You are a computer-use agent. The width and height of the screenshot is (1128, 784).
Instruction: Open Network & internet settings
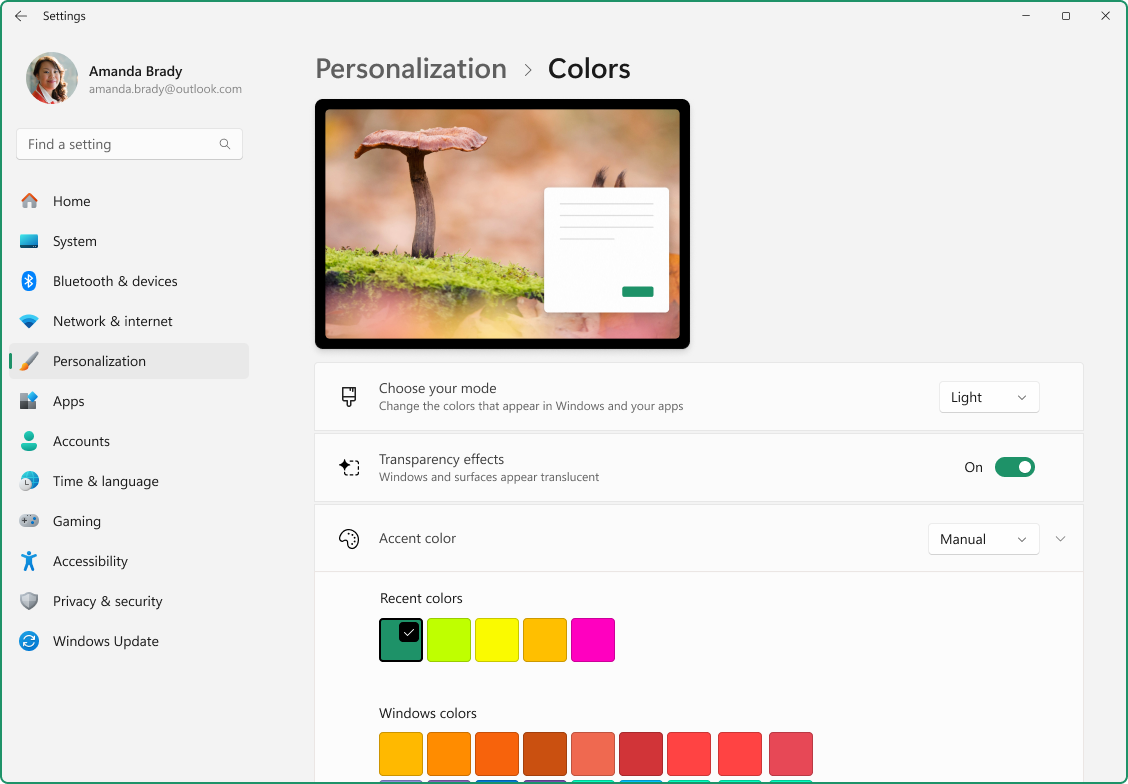tap(112, 321)
